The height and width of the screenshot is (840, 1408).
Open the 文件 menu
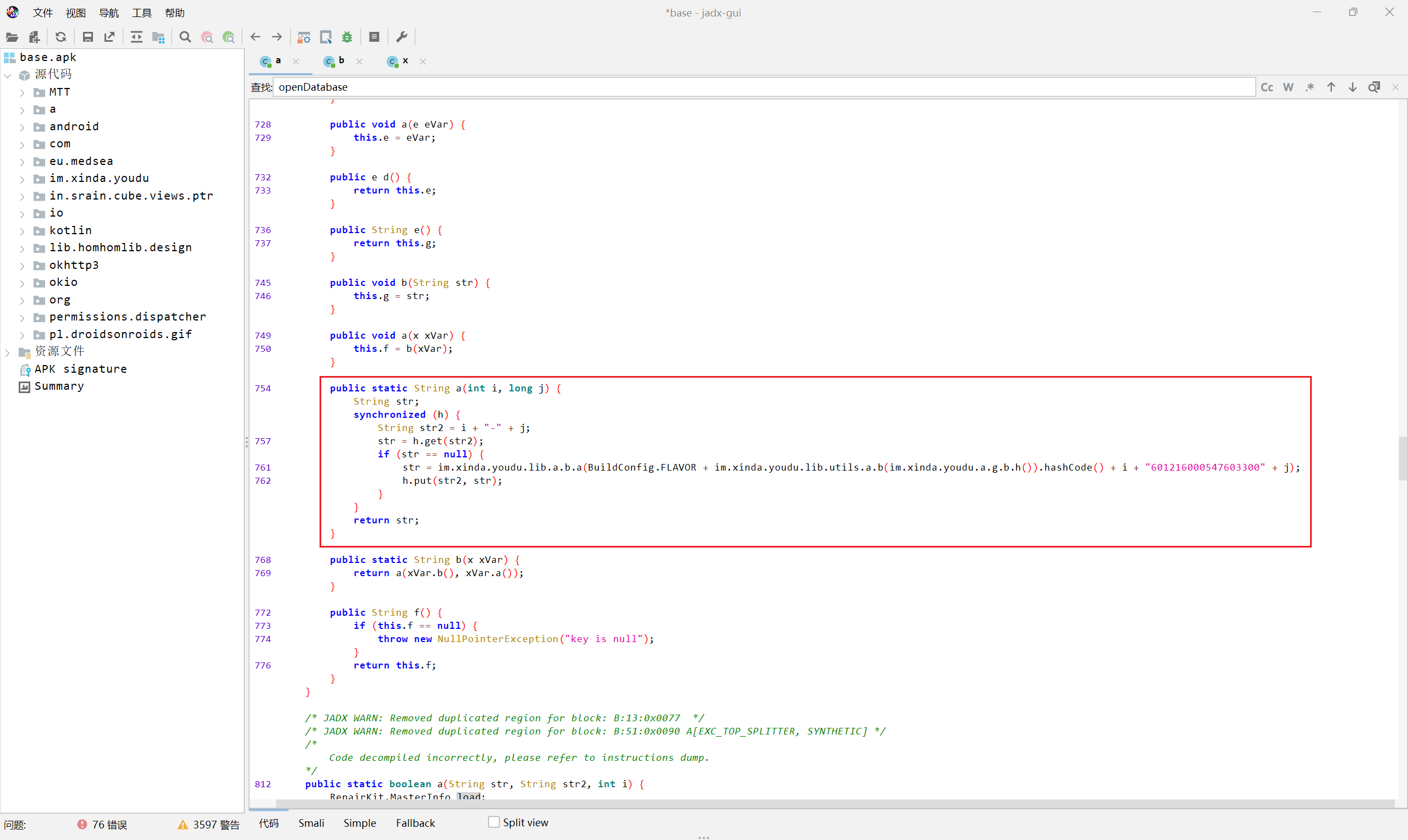point(42,13)
